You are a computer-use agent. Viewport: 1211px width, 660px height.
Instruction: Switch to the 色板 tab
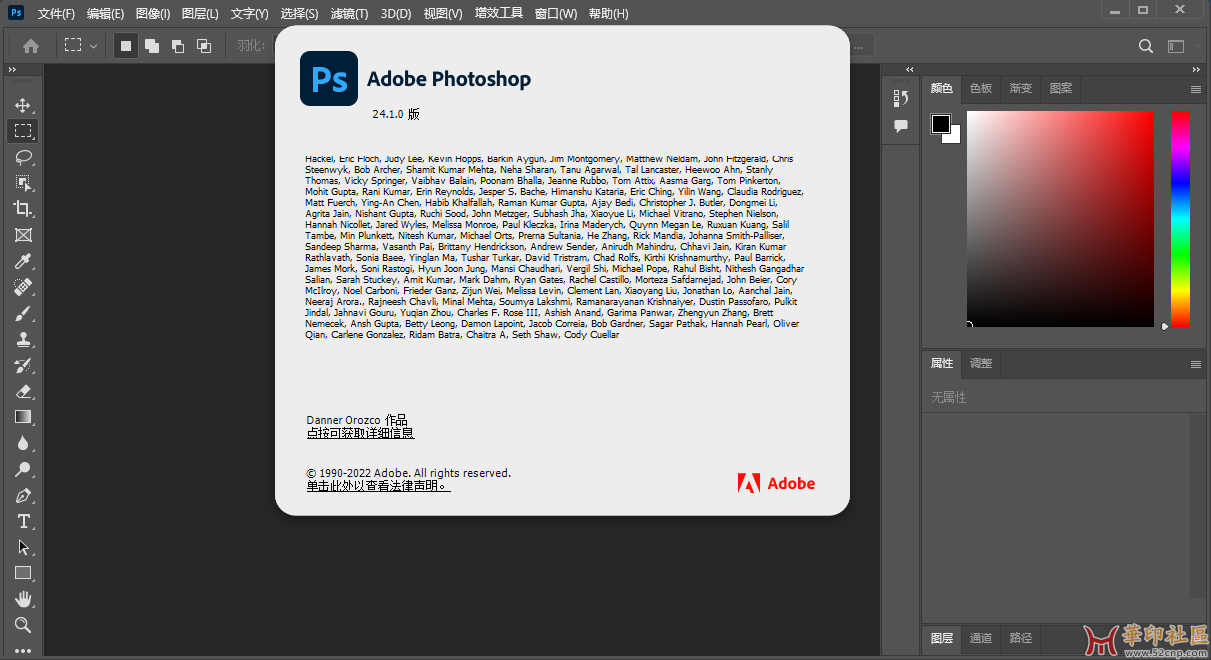(981, 88)
